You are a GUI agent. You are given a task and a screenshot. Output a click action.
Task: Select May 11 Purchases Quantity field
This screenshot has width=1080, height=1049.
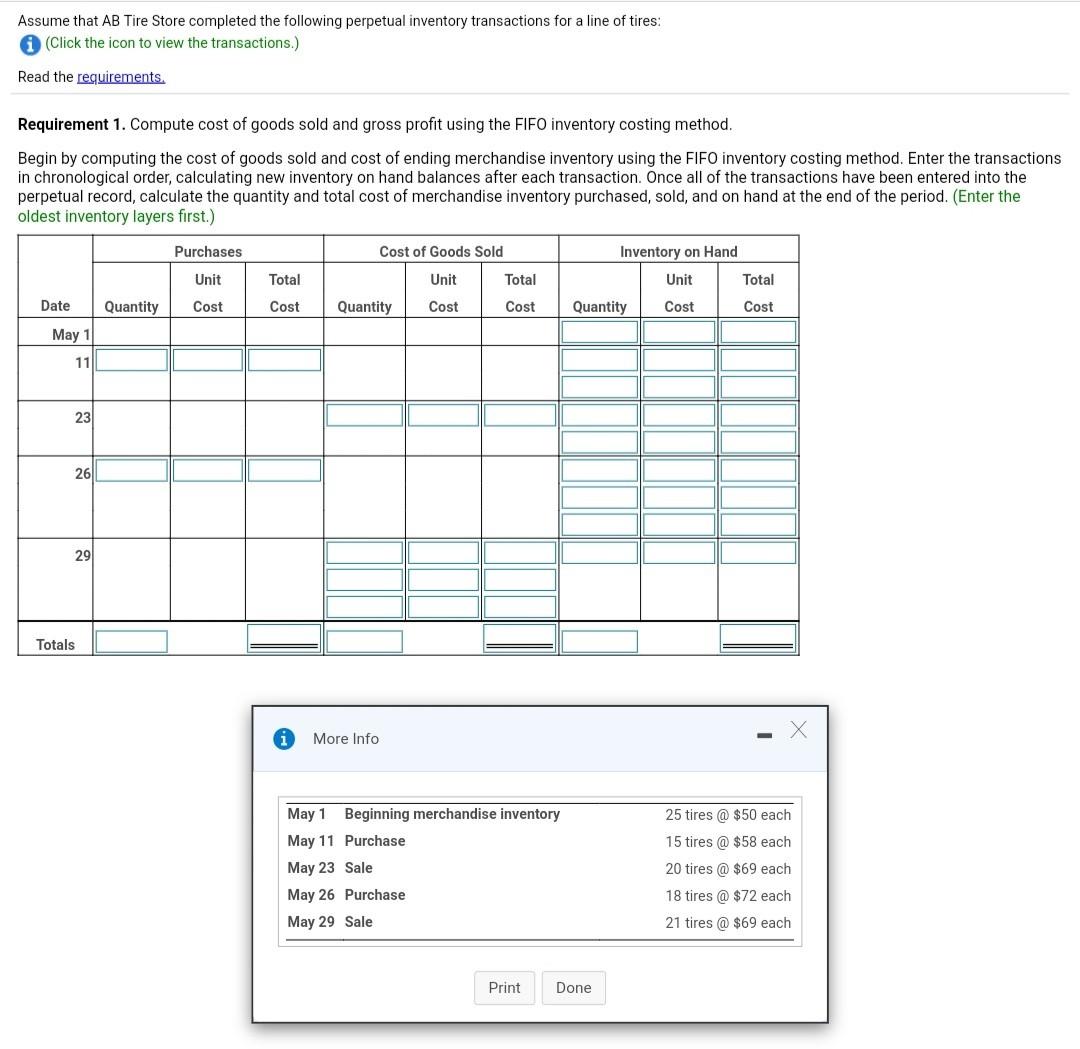(132, 360)
